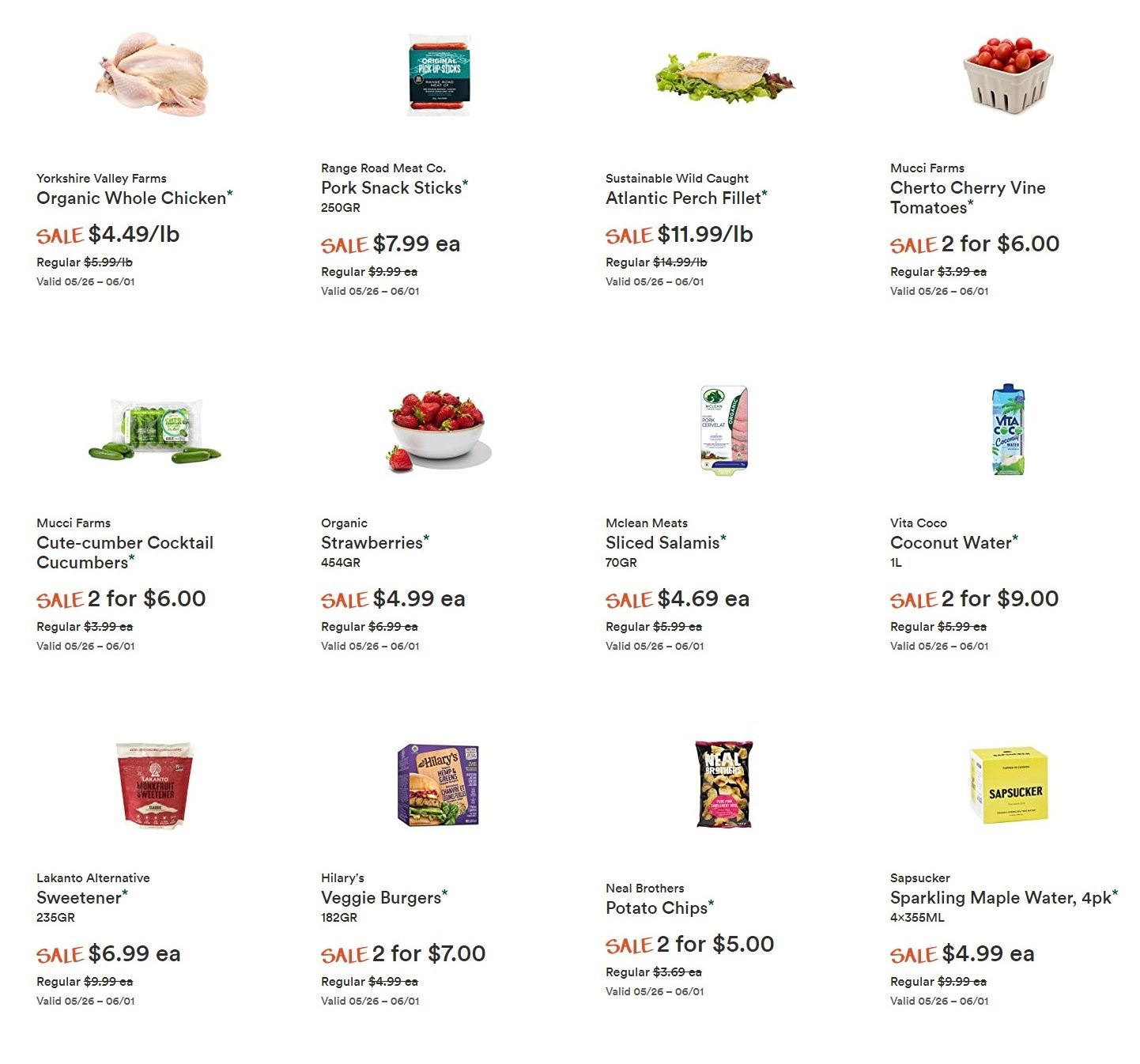Open the Hilary's Veggie Burgers box image
This screenshot has width=1140, height=1064.
tap(439, 785)
